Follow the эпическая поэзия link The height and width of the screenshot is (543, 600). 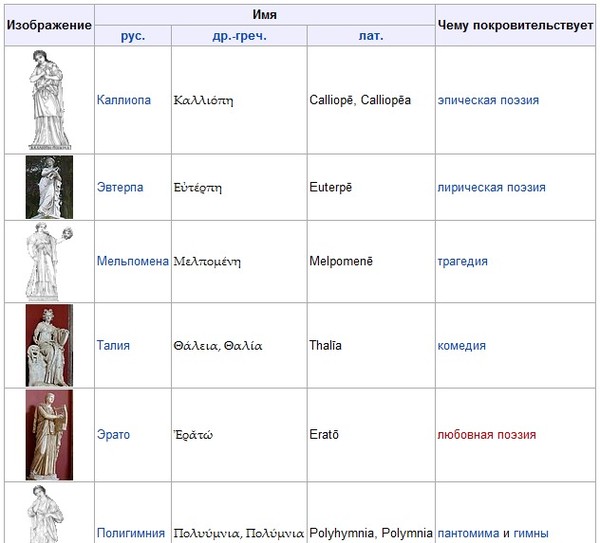coord(488,100)
